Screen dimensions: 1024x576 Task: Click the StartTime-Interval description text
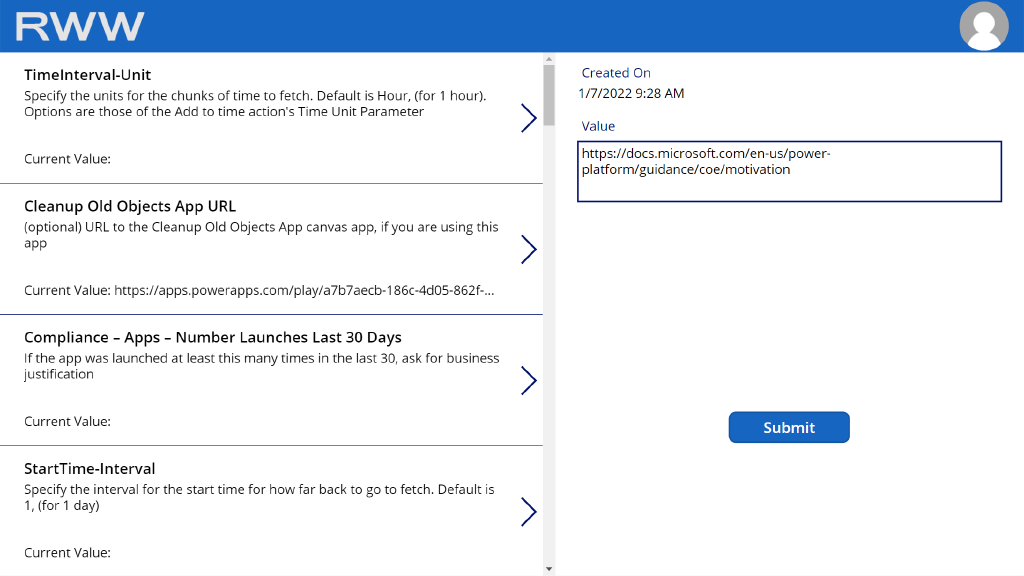coord(259,497)
